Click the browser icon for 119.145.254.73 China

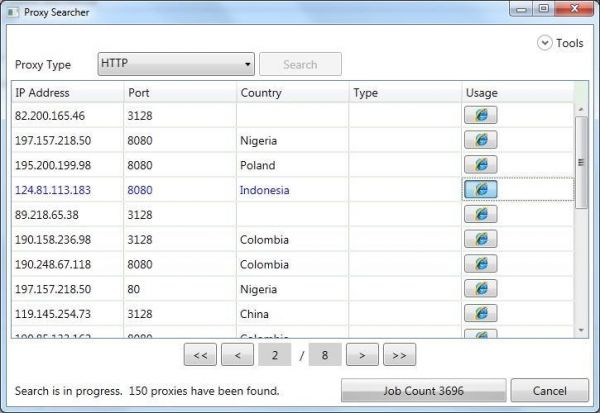pos(480,313)
